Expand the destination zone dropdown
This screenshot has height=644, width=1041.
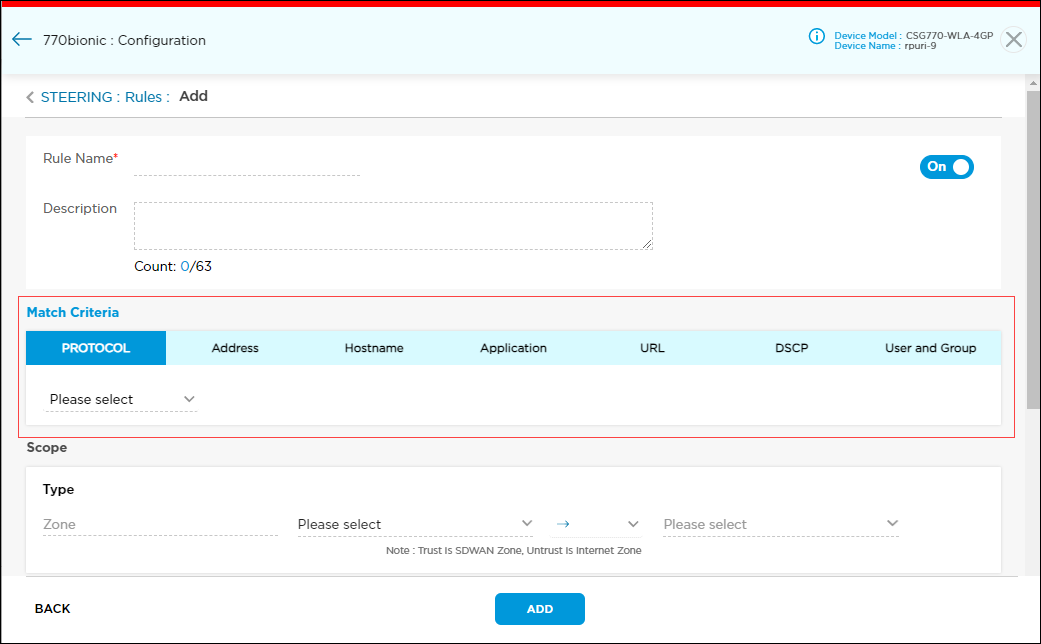(x=780, y=524)
